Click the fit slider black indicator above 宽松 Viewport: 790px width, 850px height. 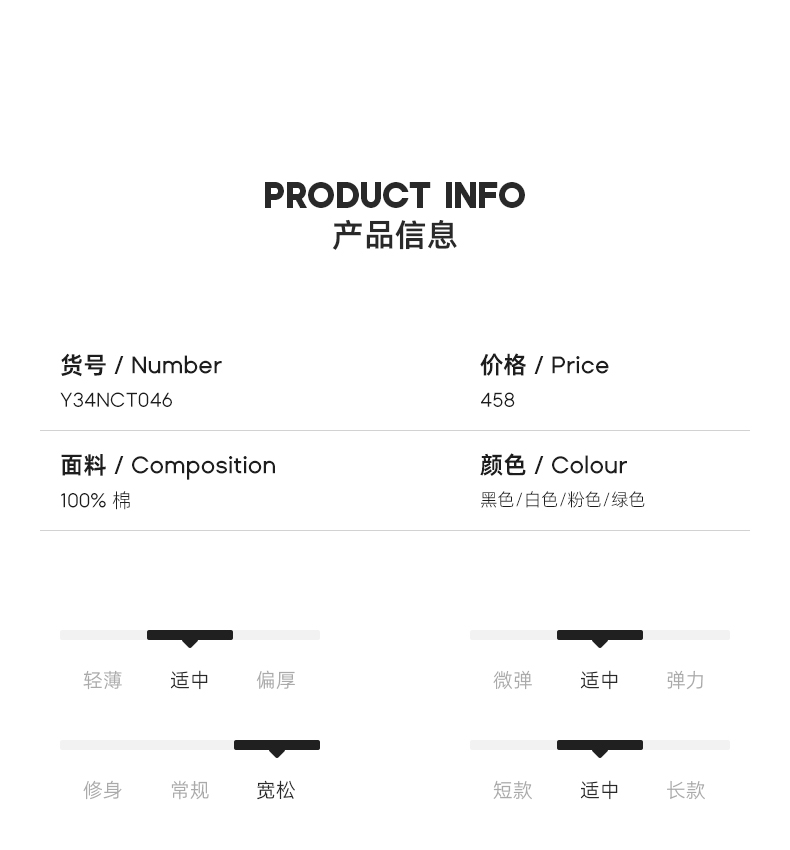[x=277, y=745]
